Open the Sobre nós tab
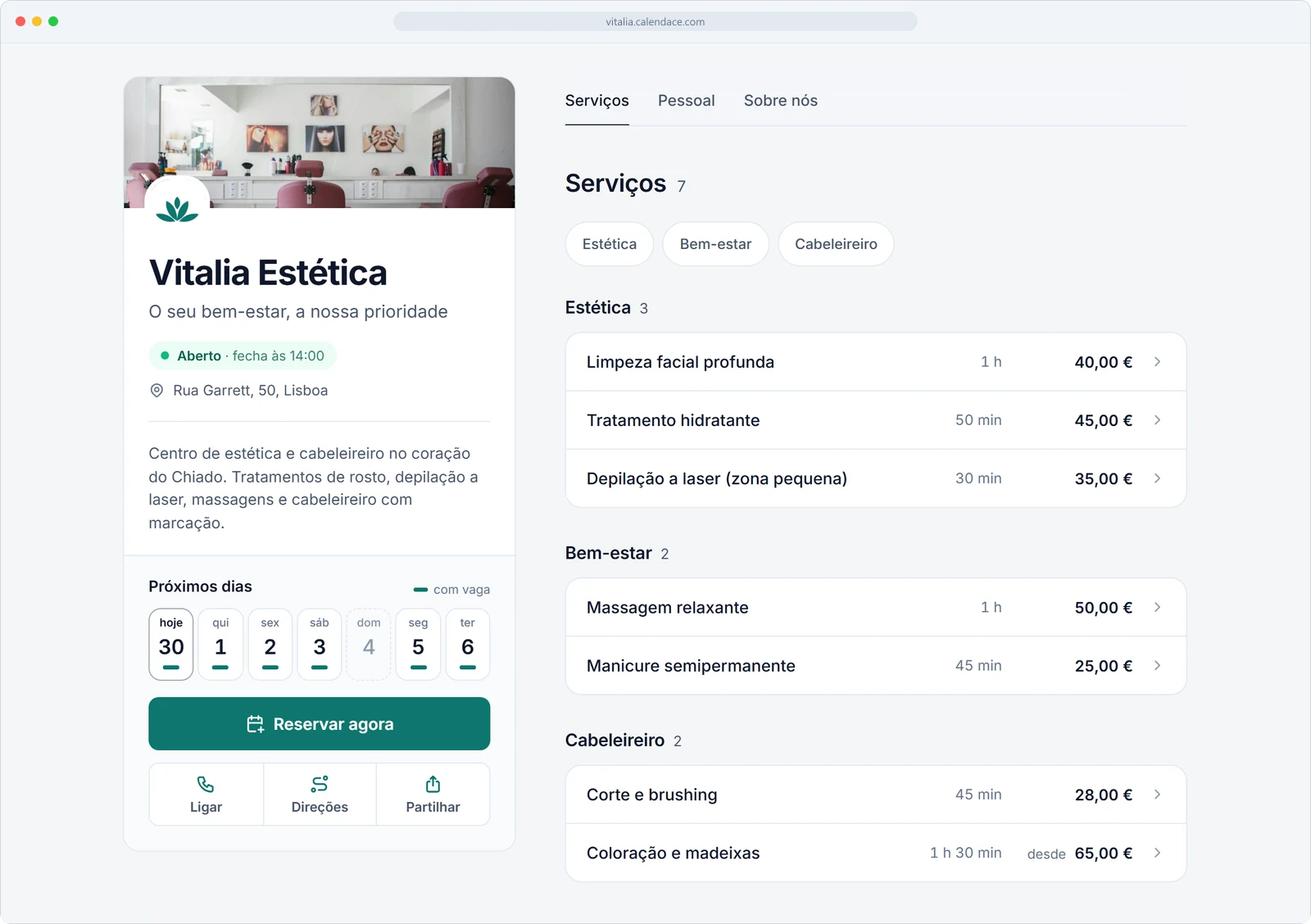The height and width of the screenshot is (924, 1311). (x=780, y=101)
